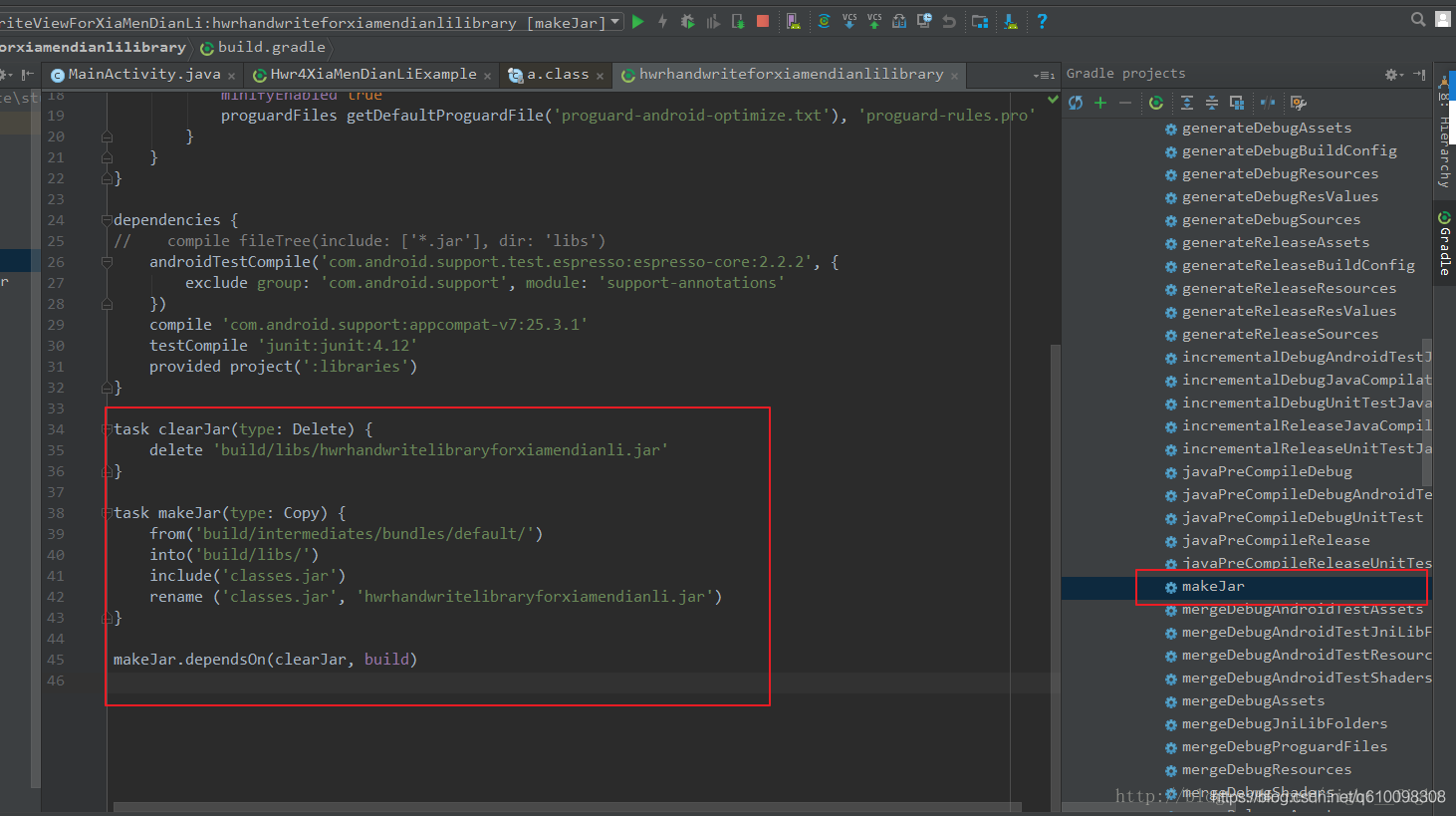The height and width of the screenshot is (816, 1456).
Task: Click the VCS update project icon
Action: [x=849, y=21]
